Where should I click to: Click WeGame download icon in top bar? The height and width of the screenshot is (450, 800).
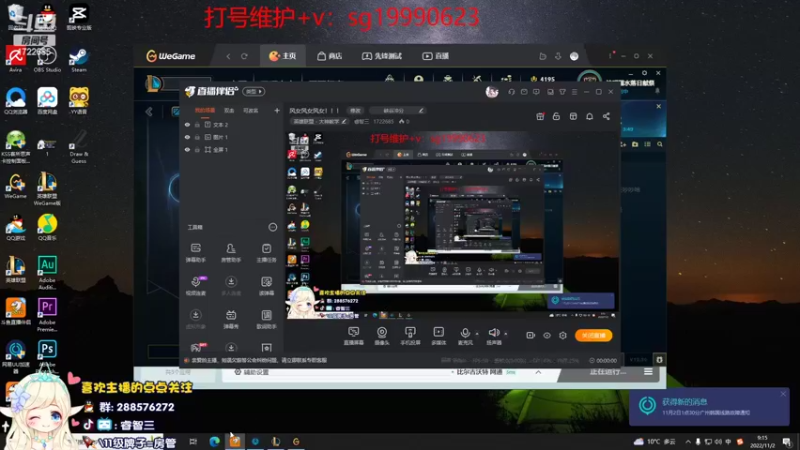point(558,56)
